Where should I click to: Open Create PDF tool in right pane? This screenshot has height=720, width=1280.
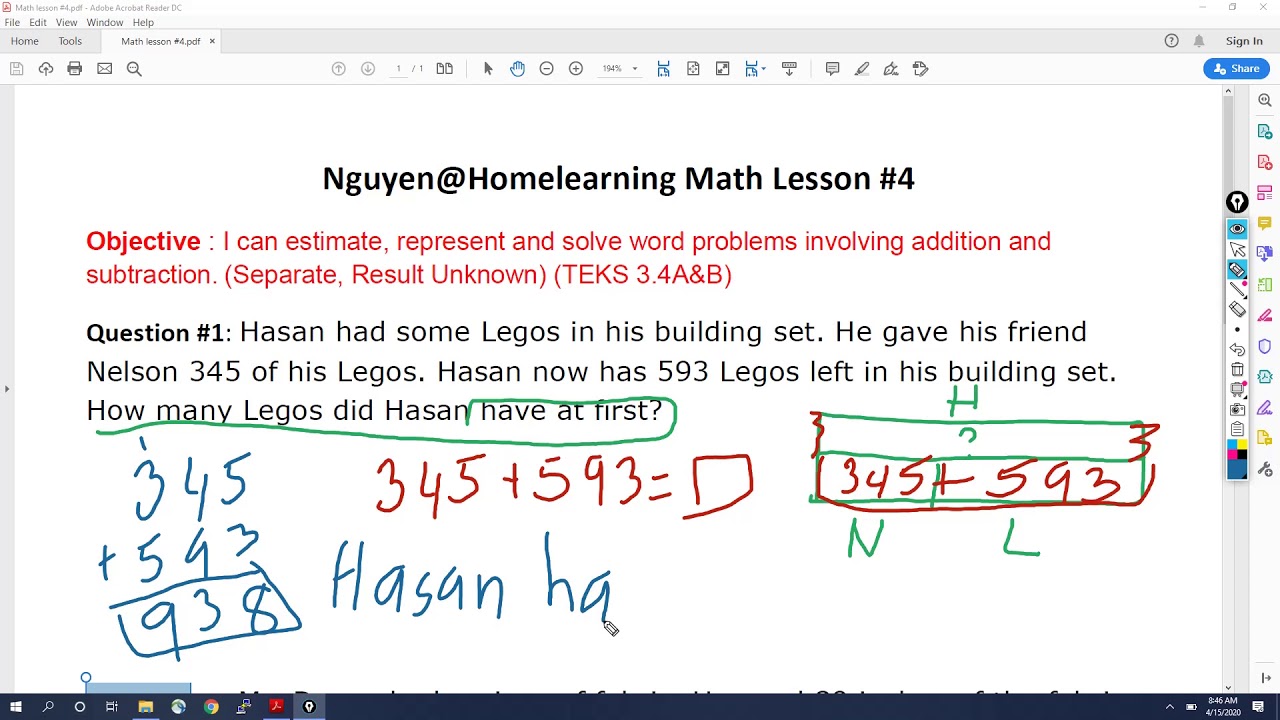point(1265,162)
